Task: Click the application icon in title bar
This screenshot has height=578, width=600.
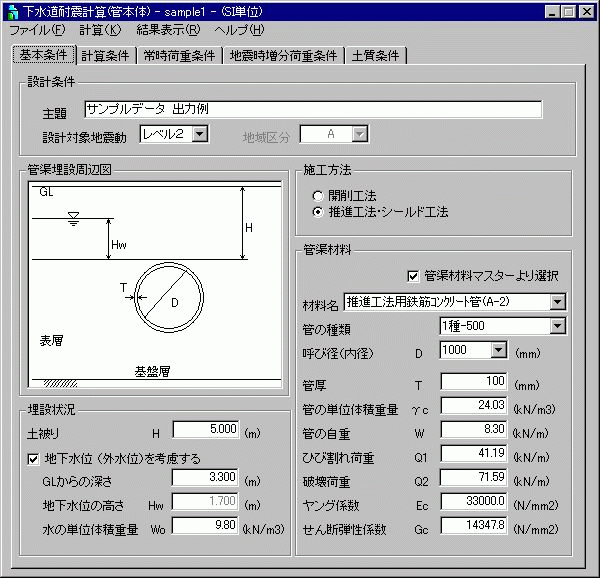Action: (13, 12)
